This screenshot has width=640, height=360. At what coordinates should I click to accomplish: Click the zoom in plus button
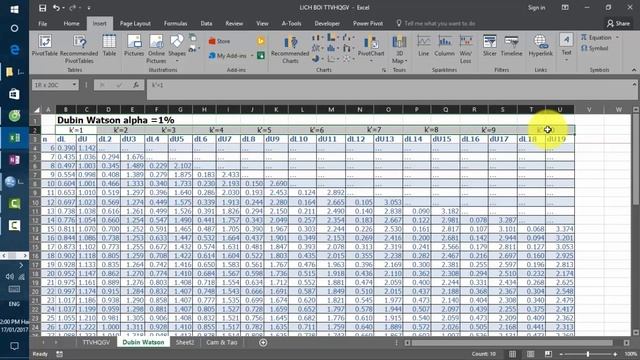click(x=615, y=354)
